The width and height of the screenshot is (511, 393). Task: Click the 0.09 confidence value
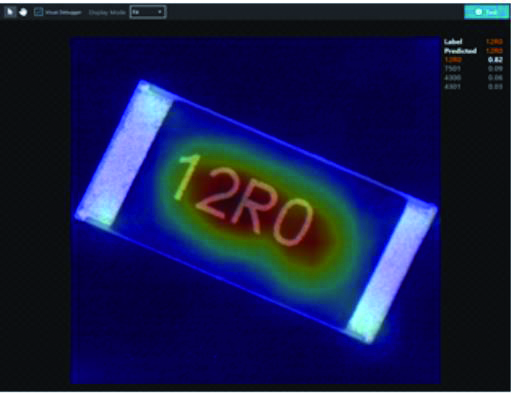click(x=495, y=69)
